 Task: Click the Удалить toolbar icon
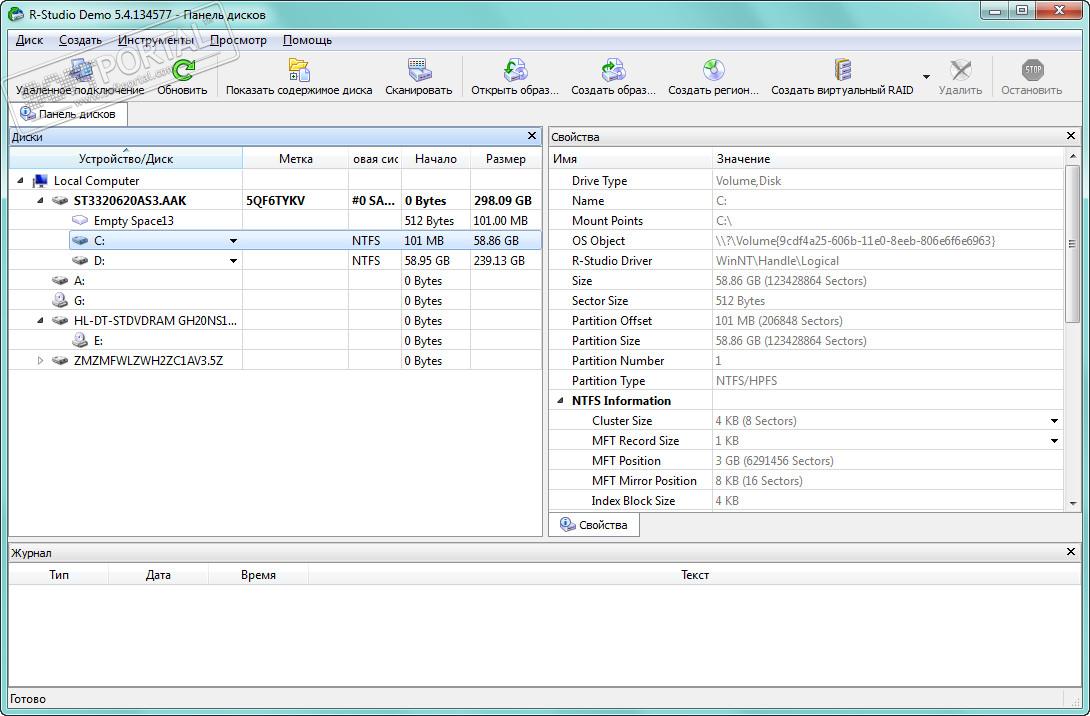pos(960,70)
